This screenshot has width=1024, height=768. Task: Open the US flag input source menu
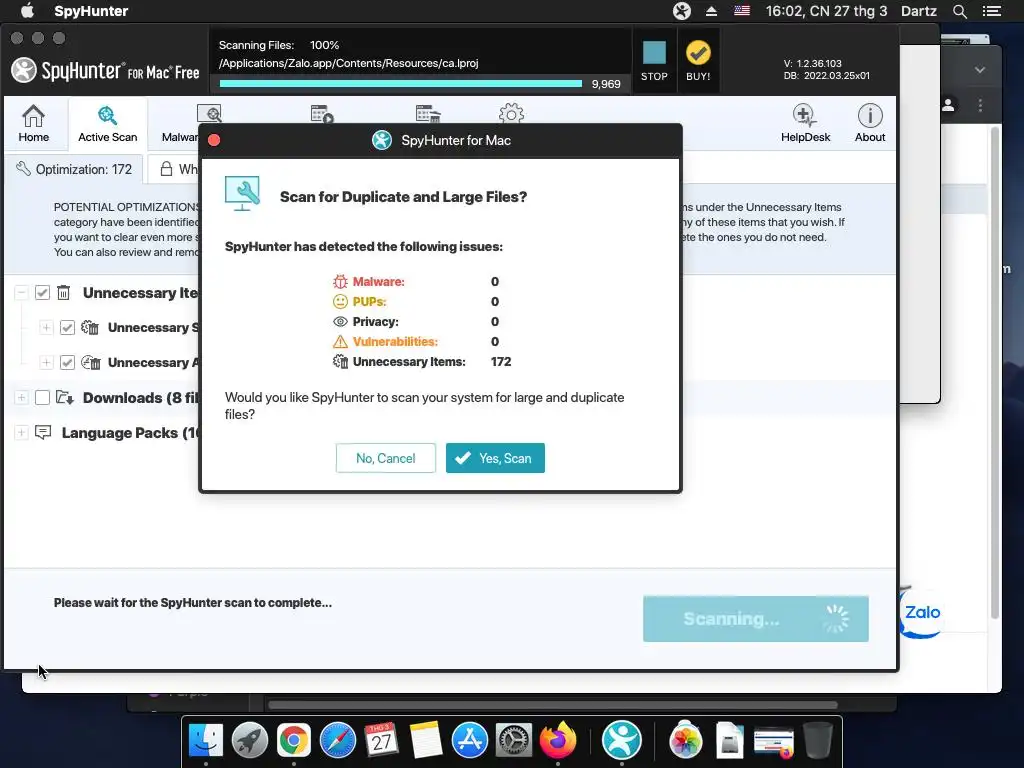point(742,10)
